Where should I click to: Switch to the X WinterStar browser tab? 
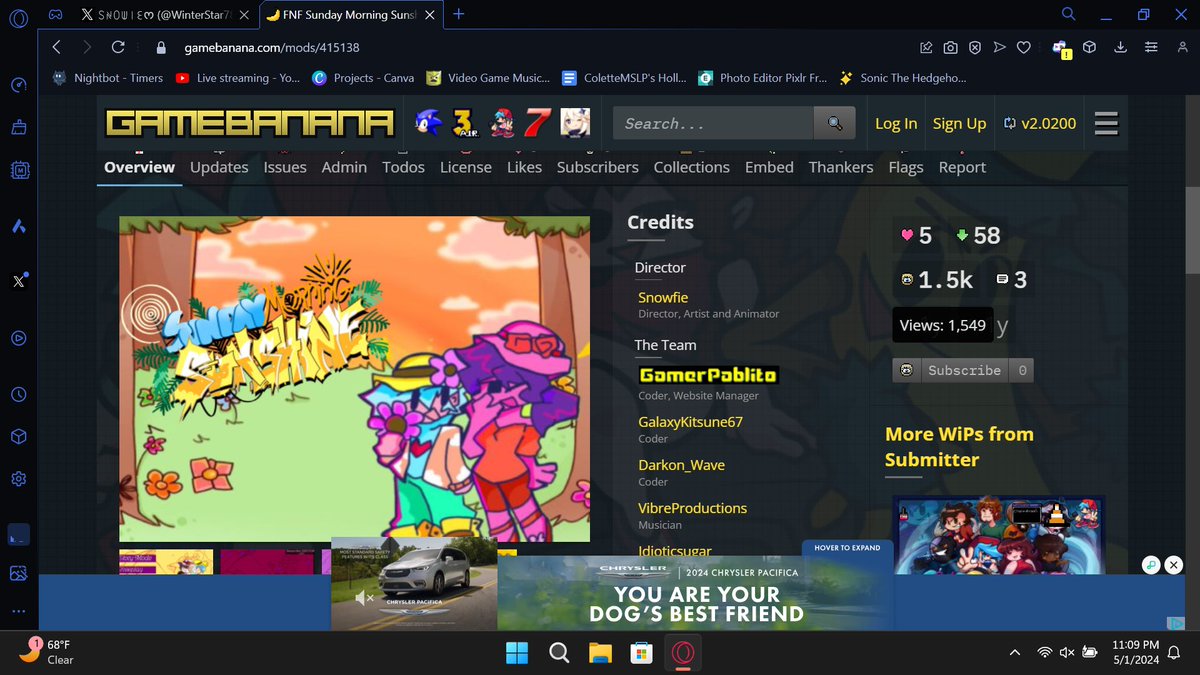165,14
